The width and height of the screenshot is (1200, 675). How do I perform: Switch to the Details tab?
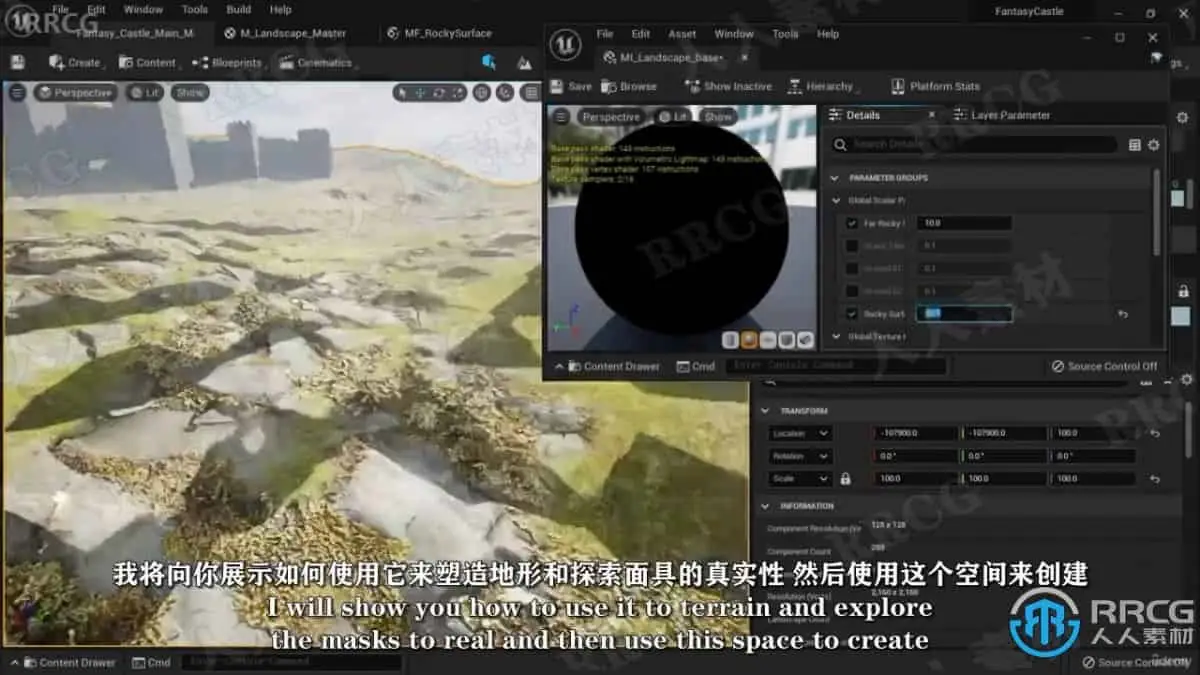coord(863,115)
